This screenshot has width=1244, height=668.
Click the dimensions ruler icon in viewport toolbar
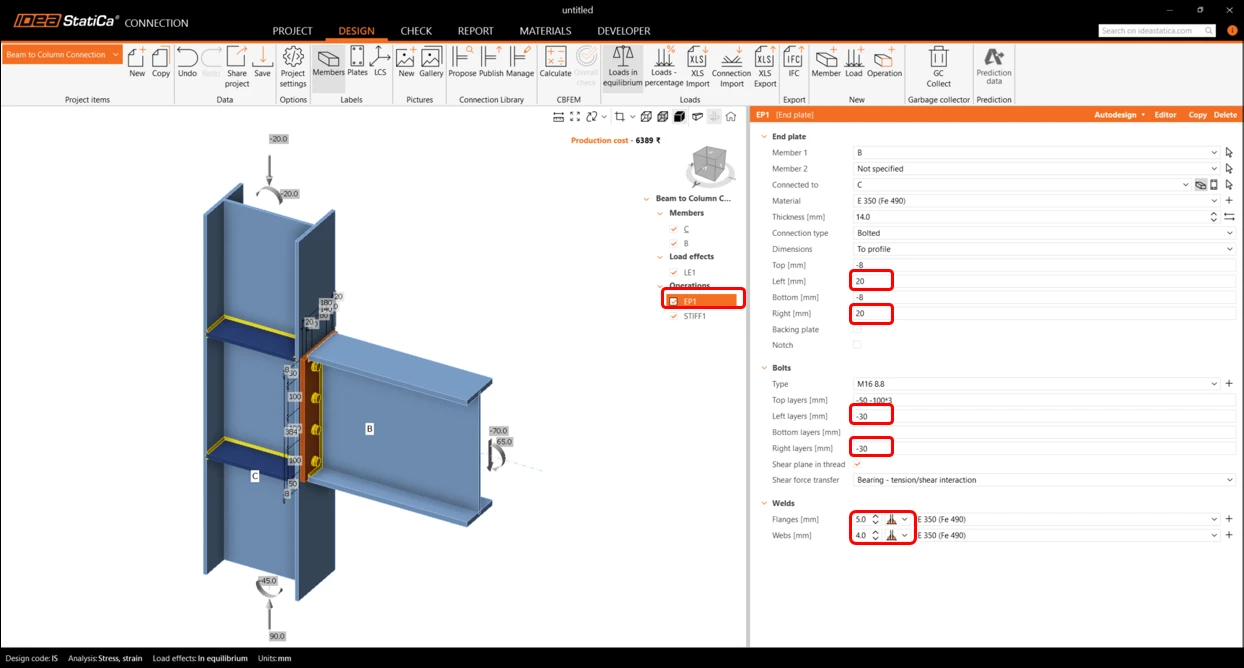coord(558,117)
